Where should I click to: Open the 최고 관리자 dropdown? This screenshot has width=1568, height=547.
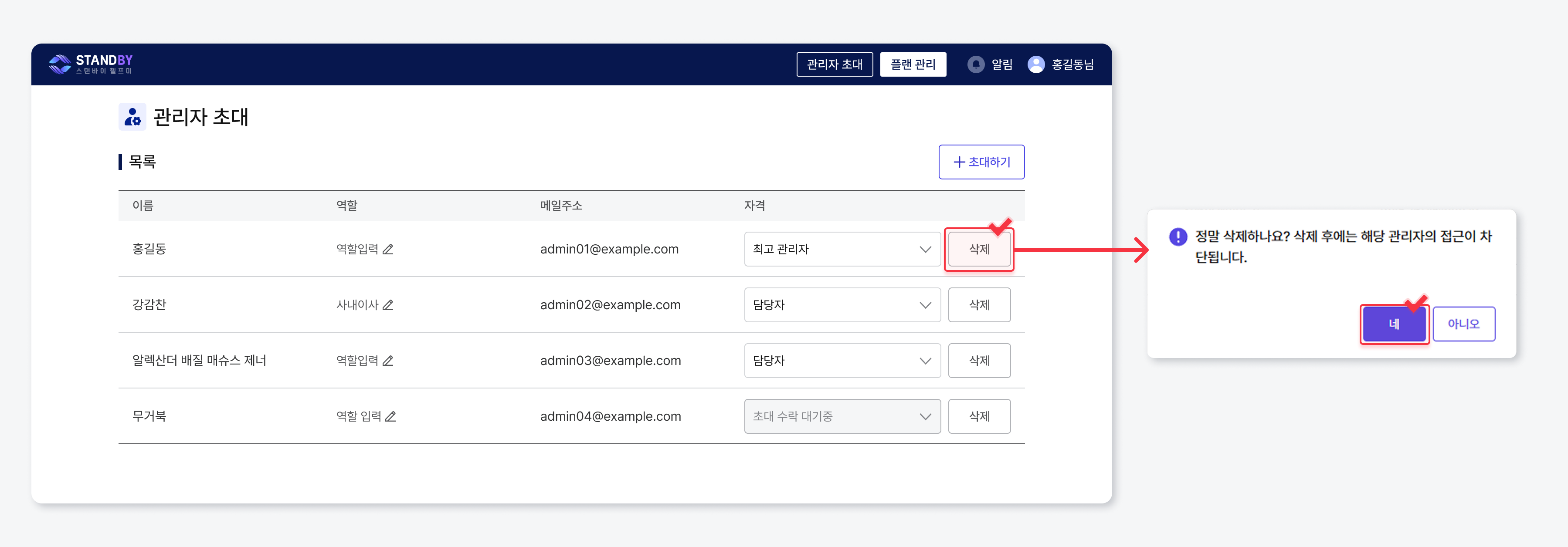pyautogui.click(x=842, y=250)
